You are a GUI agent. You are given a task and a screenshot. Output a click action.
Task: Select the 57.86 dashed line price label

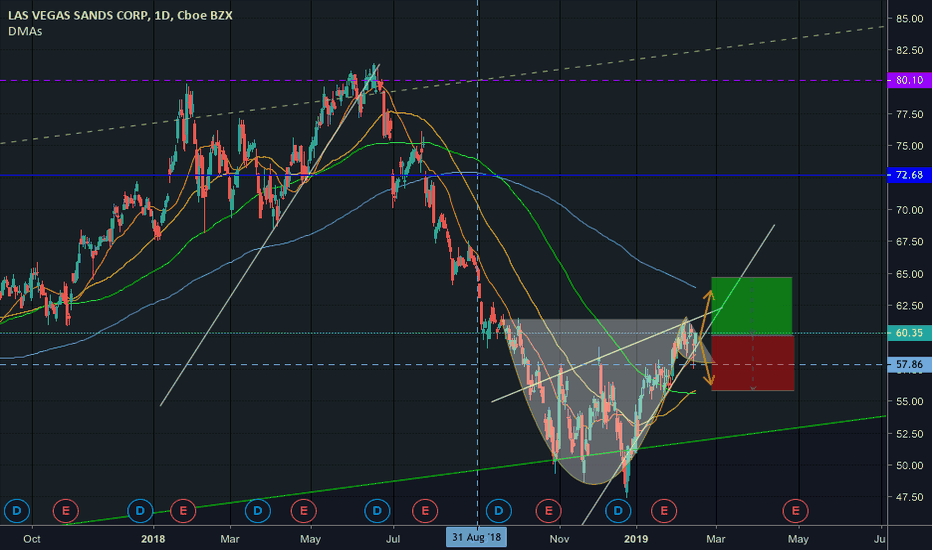(909, 364)
